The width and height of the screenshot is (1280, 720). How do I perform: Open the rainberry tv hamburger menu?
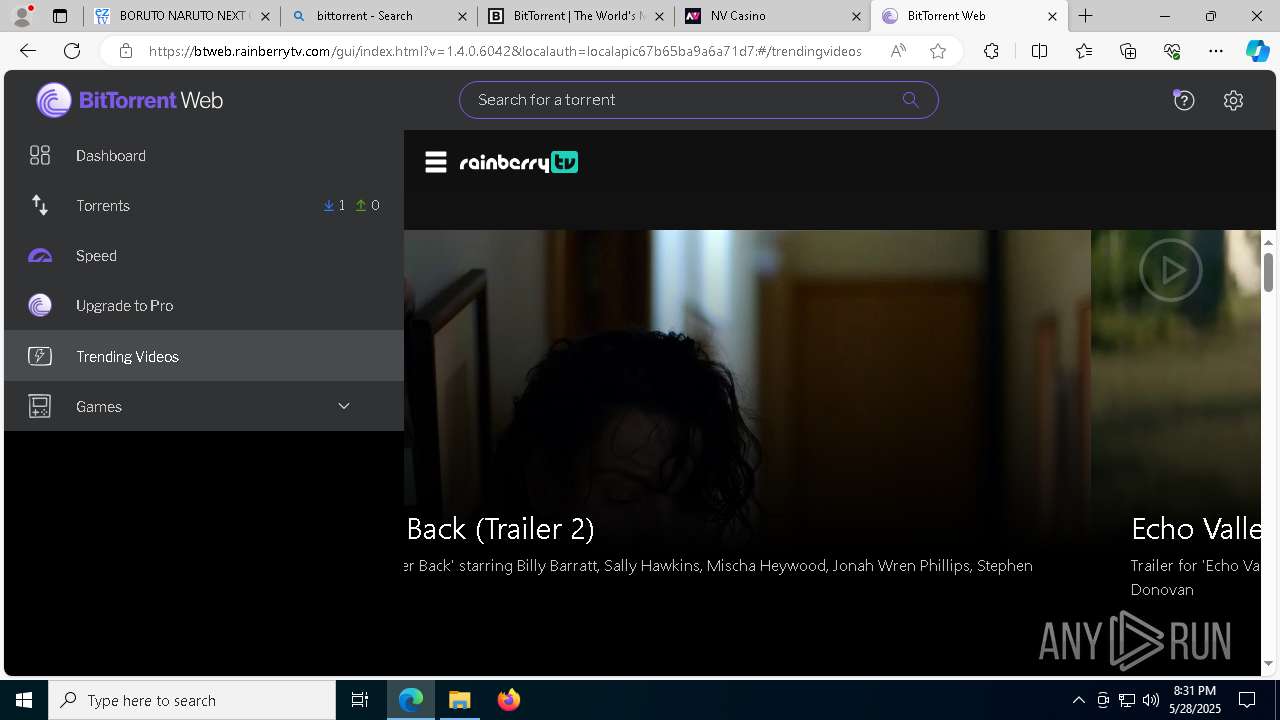436,162
